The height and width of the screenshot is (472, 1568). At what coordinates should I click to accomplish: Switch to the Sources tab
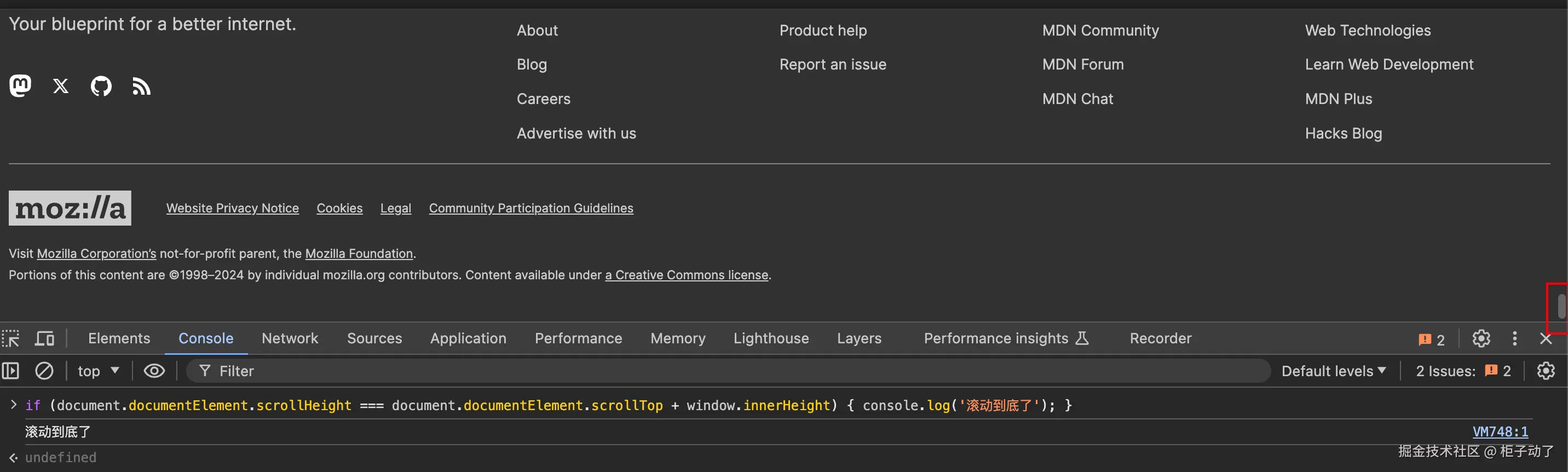pyautogui.click(x=374, y=338)
